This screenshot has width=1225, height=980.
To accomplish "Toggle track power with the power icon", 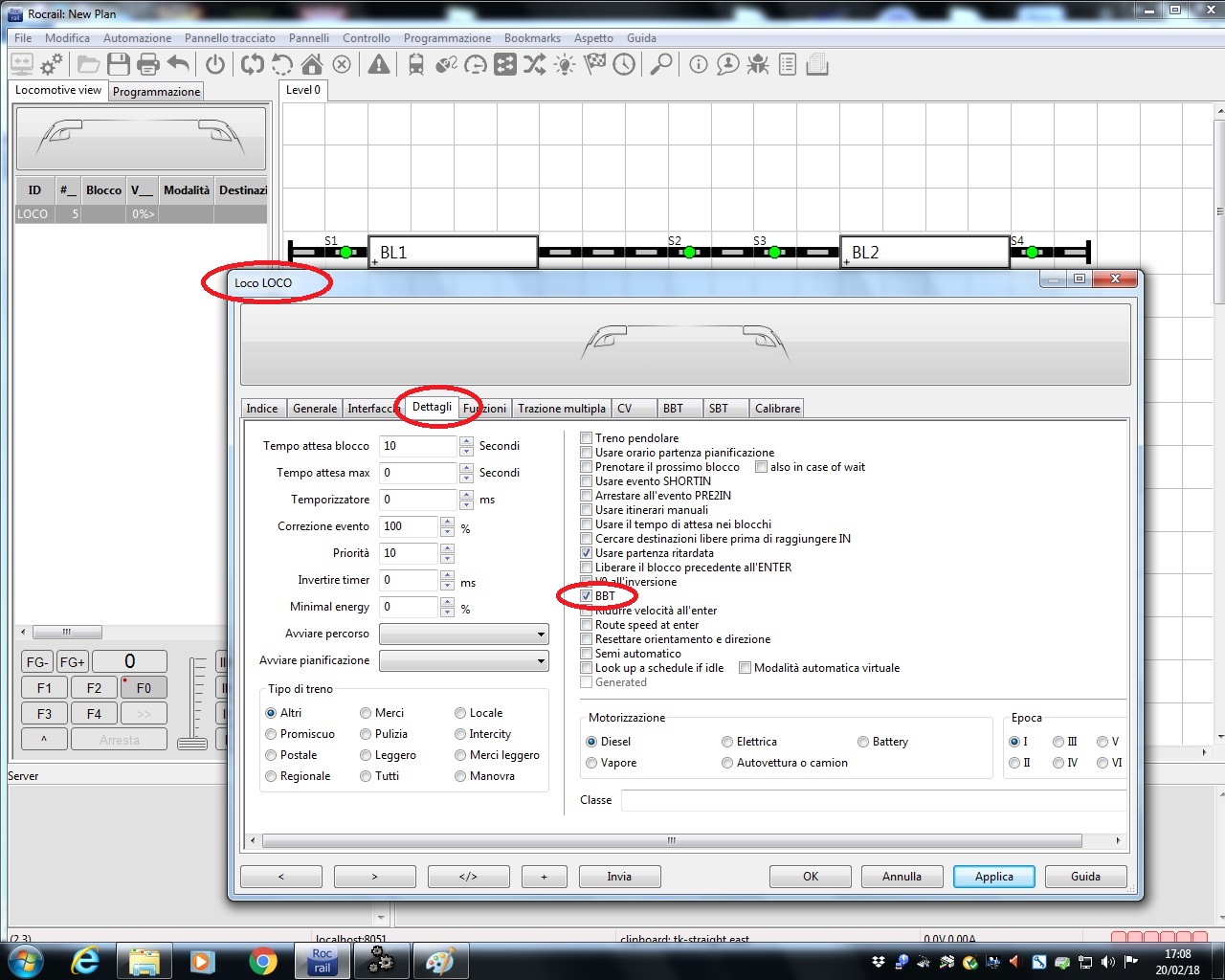I will click(215, 65).
